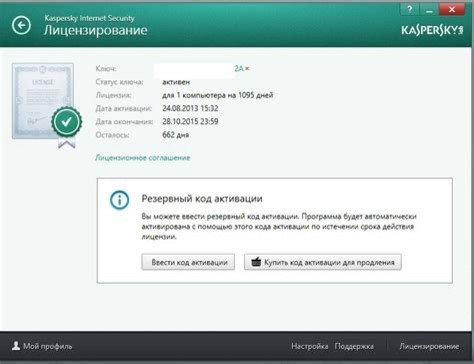Minimize the Kaspersky window

(x=429, y=9)
